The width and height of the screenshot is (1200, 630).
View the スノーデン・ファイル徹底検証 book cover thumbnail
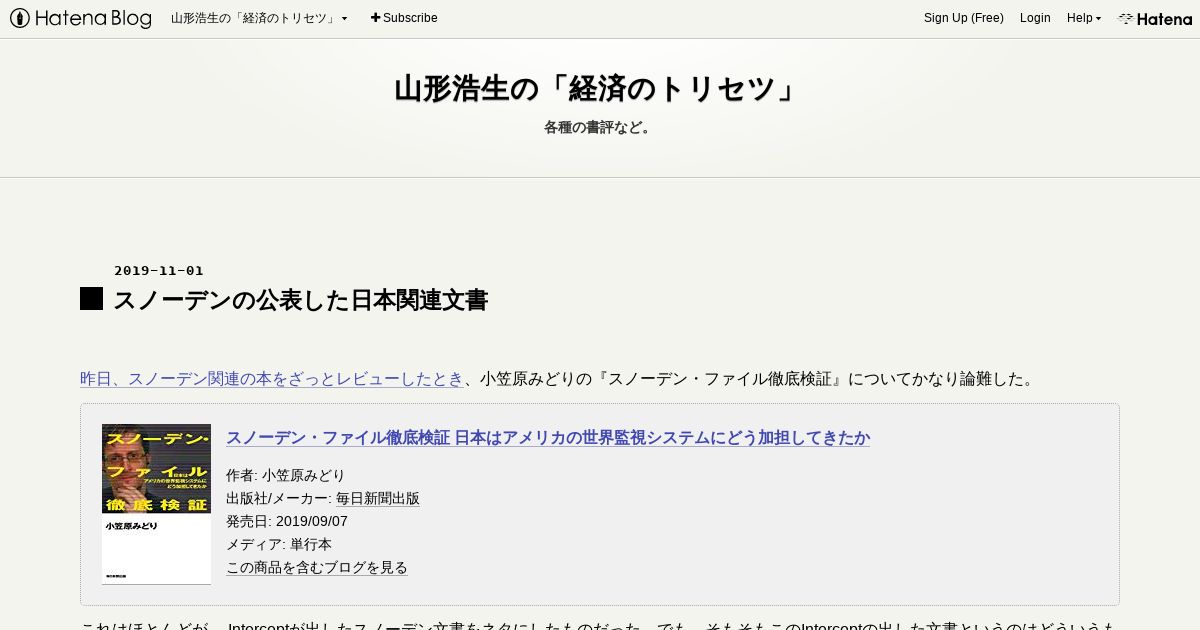click(x=156, y=504)
